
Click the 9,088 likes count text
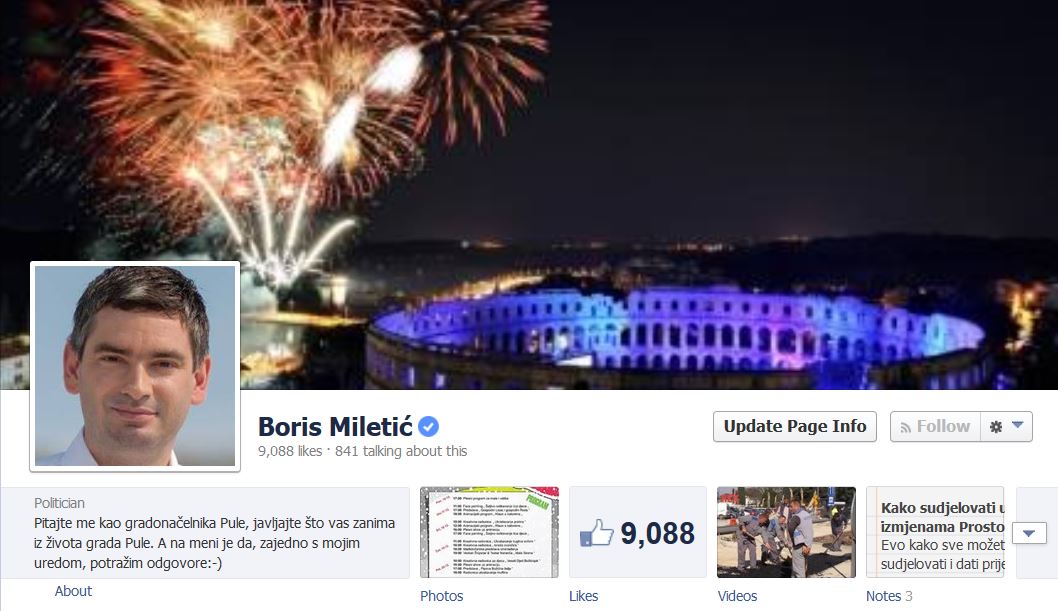[x=290, y=451]
